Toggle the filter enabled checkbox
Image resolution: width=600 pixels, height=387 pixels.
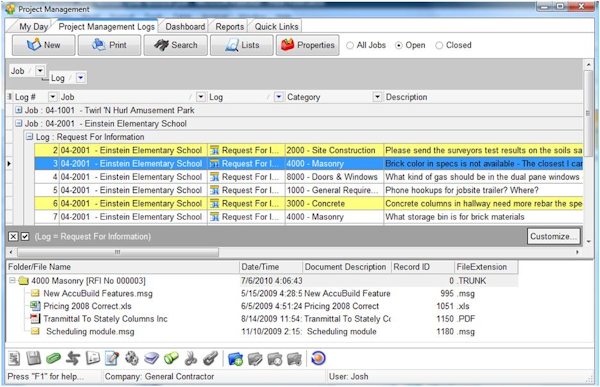[25, 237]
